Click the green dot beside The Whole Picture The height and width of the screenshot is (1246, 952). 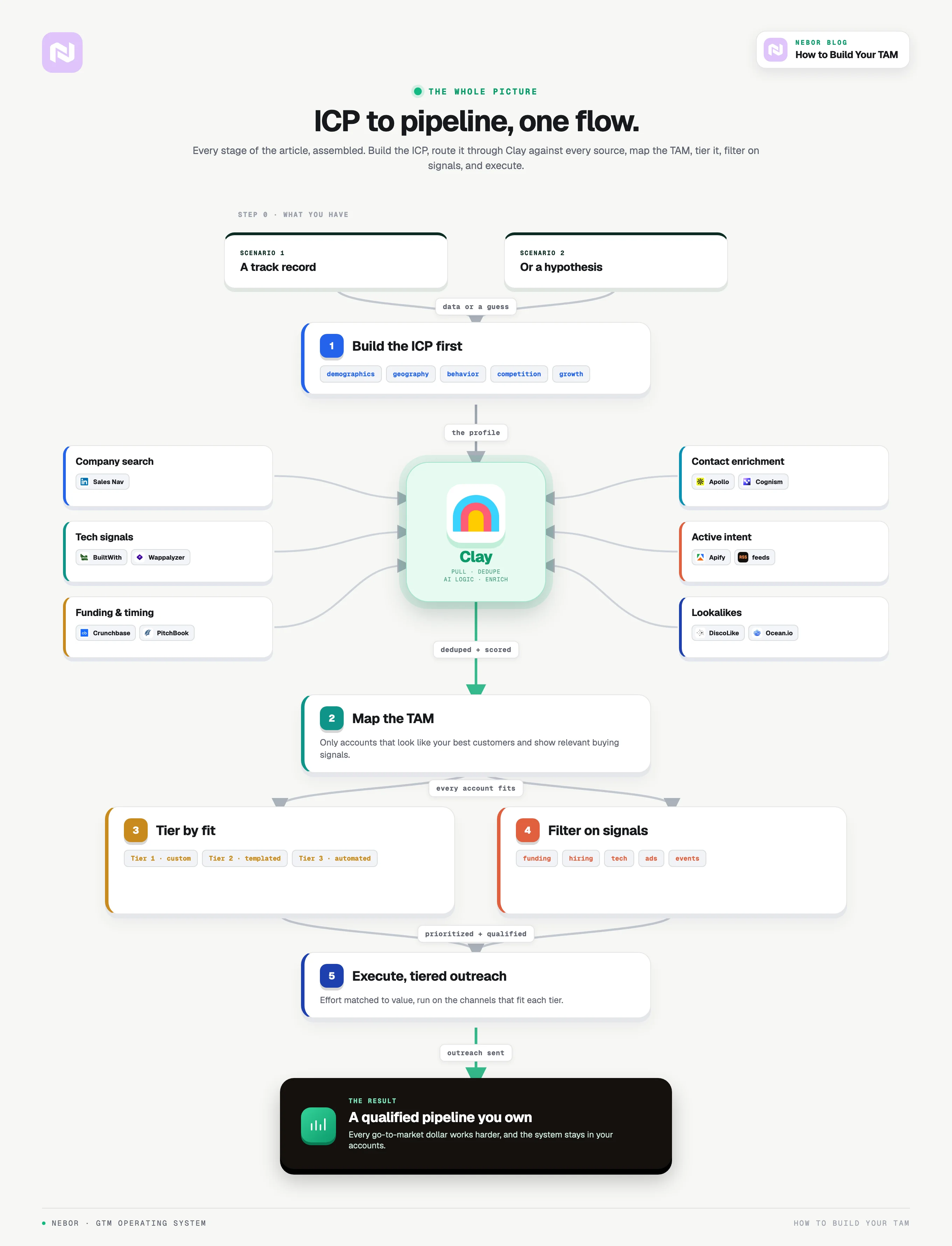418,91
